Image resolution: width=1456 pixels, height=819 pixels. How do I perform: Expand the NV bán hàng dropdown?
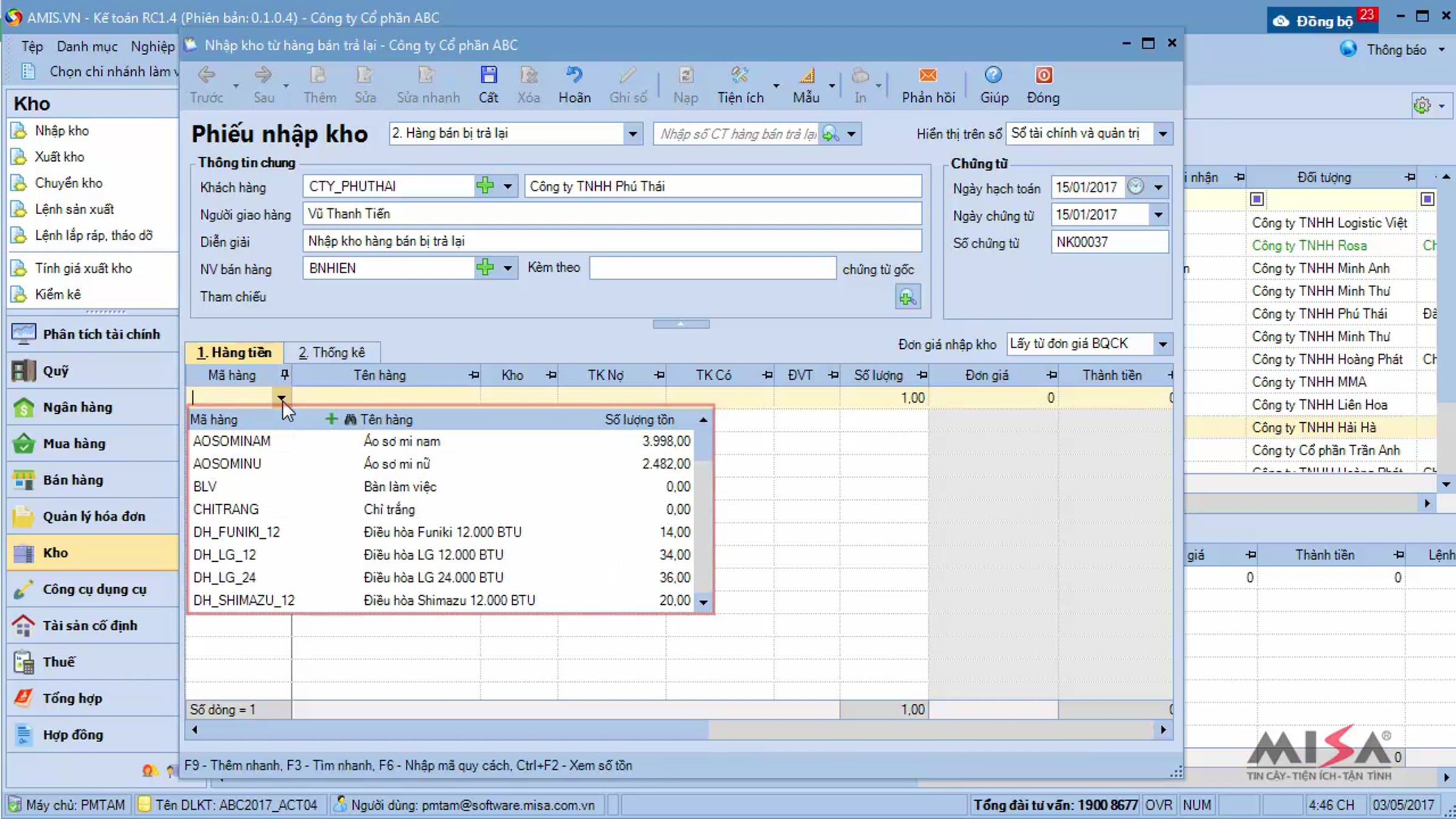point(508,268)
